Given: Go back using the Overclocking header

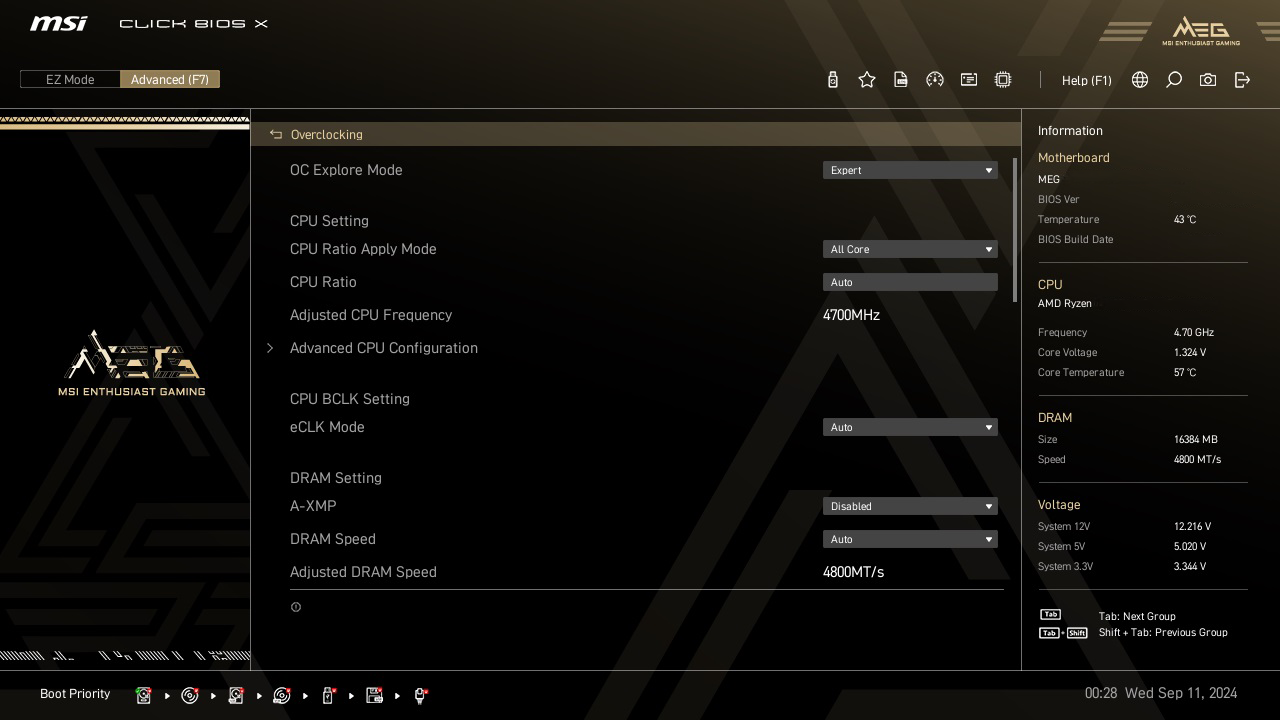Looking at the screenshot, I should point(326,135).
